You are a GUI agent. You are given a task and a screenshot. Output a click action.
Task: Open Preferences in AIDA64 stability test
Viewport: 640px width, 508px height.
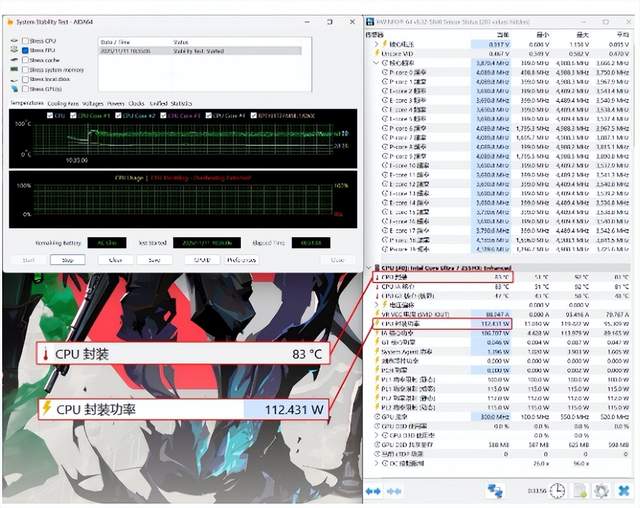coord(241,260)
